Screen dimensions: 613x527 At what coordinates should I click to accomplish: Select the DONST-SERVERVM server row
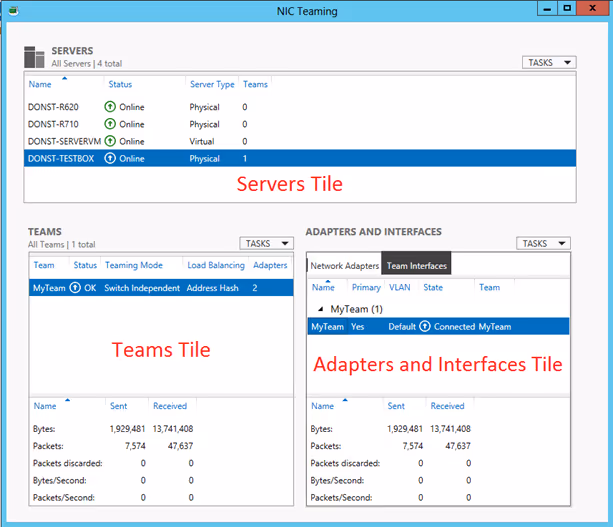(x=300, y=141)
